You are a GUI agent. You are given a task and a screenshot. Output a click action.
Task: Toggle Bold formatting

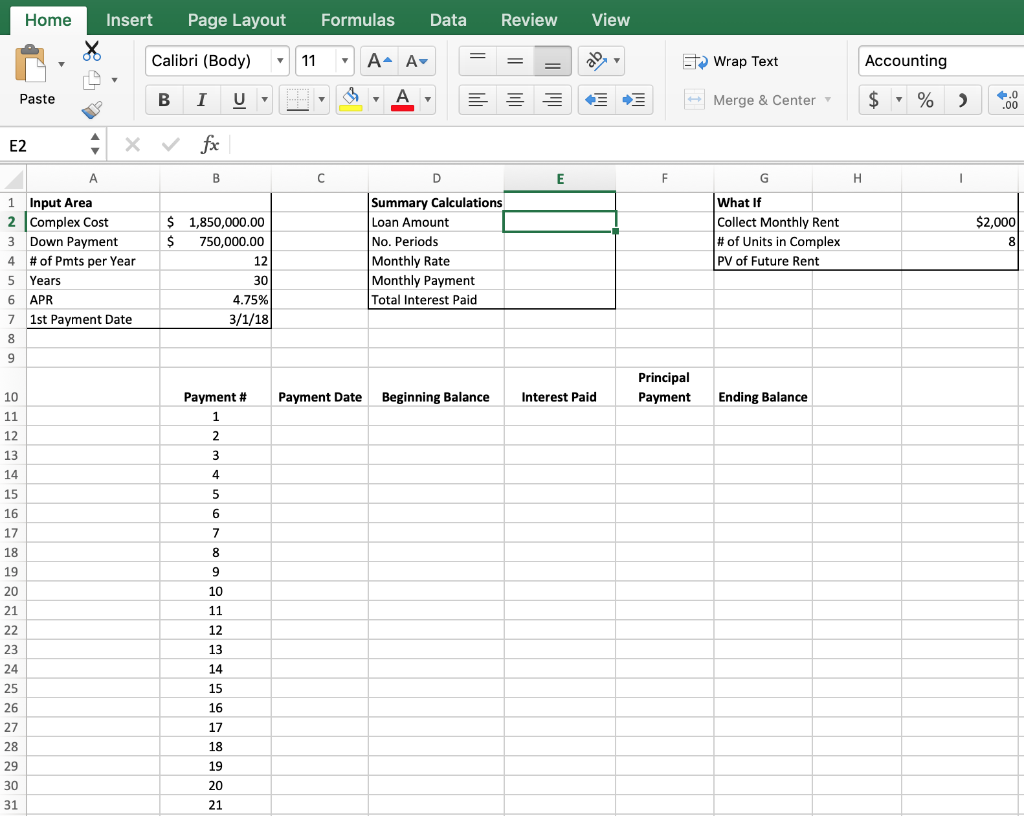tap(164, 99)
